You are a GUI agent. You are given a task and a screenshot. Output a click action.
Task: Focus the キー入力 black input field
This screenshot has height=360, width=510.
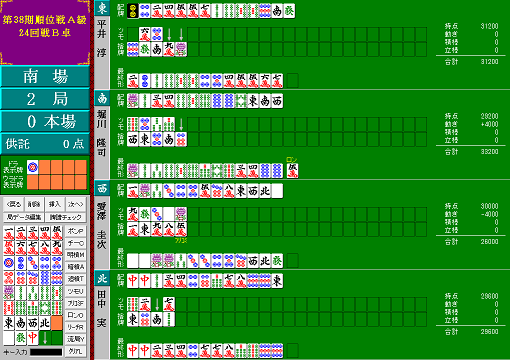tap(46, 352)
